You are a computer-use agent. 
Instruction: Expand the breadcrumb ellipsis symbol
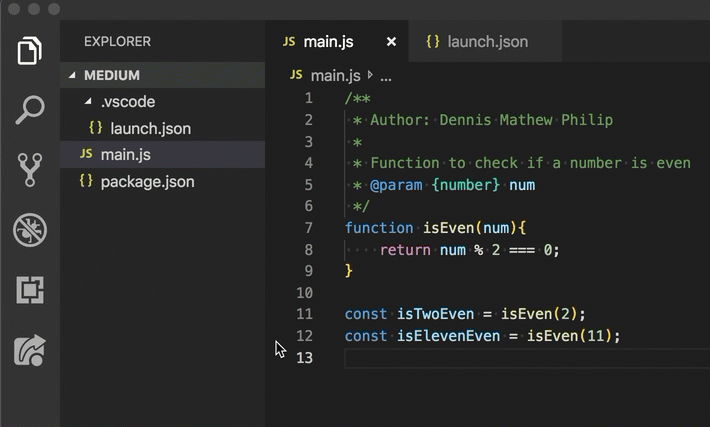(386, 77)
